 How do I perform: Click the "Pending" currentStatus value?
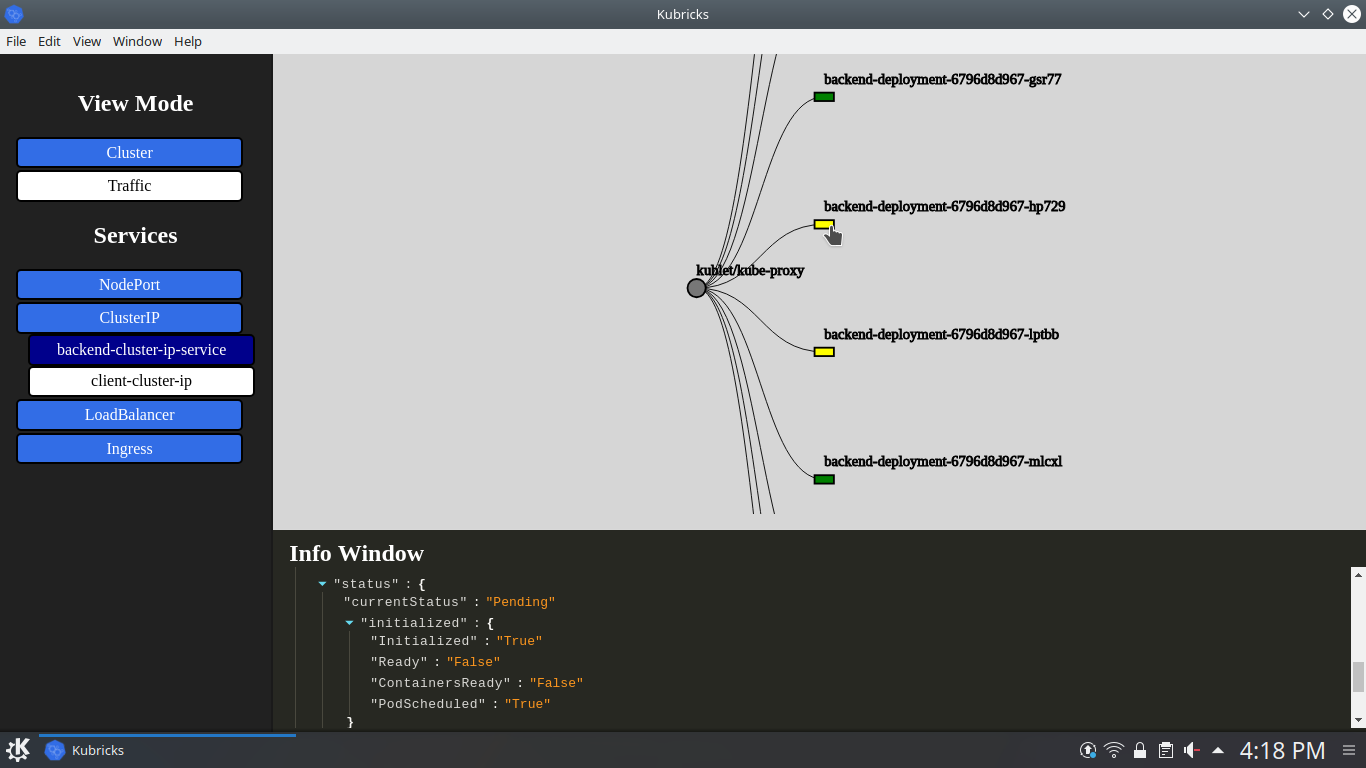point(520,602)
